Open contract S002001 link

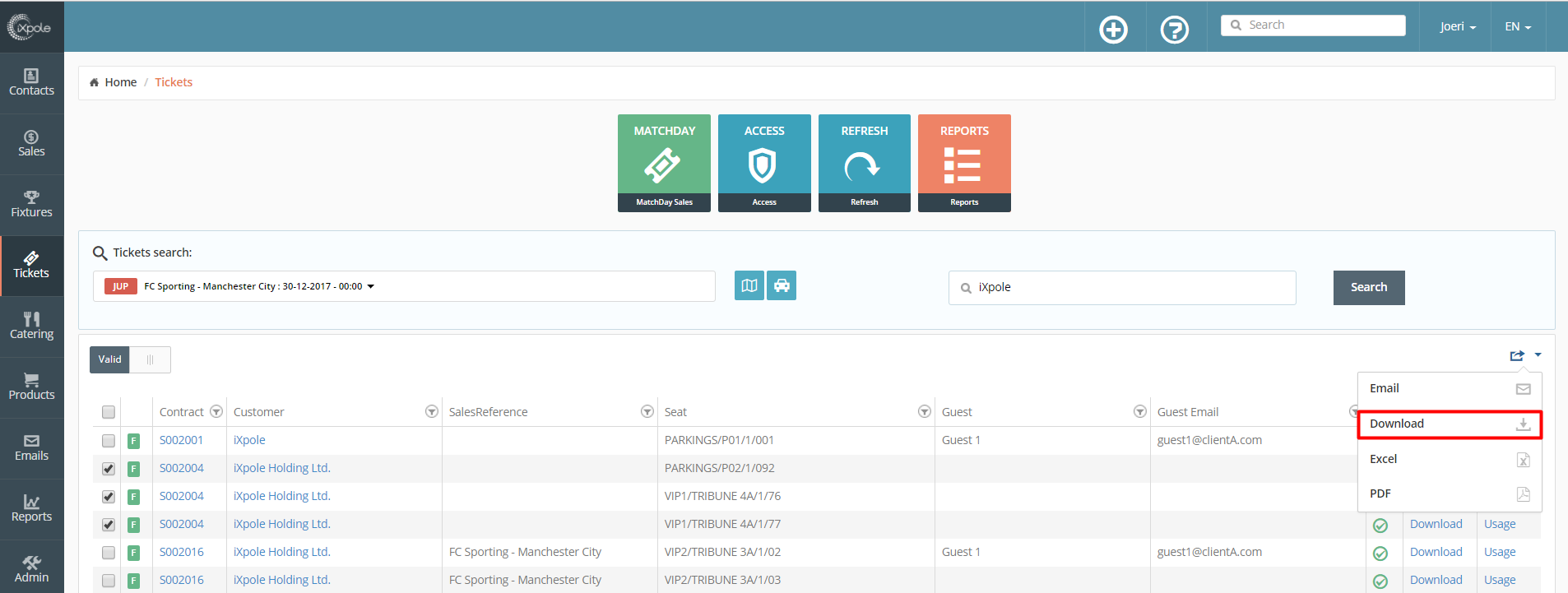(181, 440)
